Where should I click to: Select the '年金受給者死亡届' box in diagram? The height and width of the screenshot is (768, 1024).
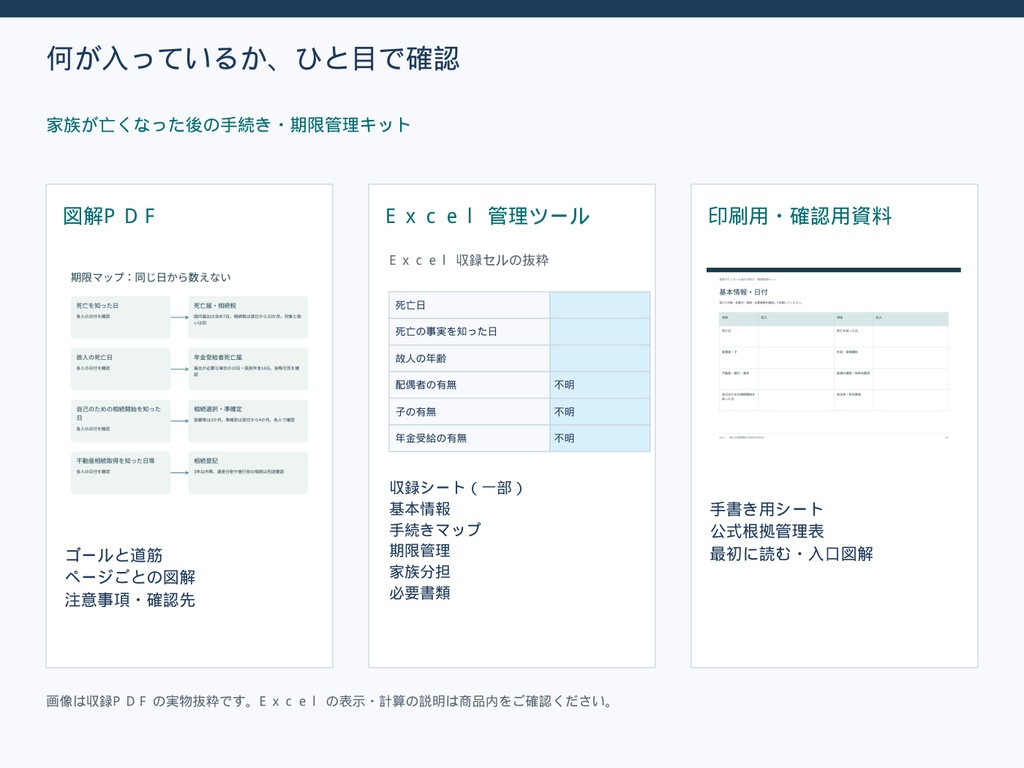coord(248,369)
